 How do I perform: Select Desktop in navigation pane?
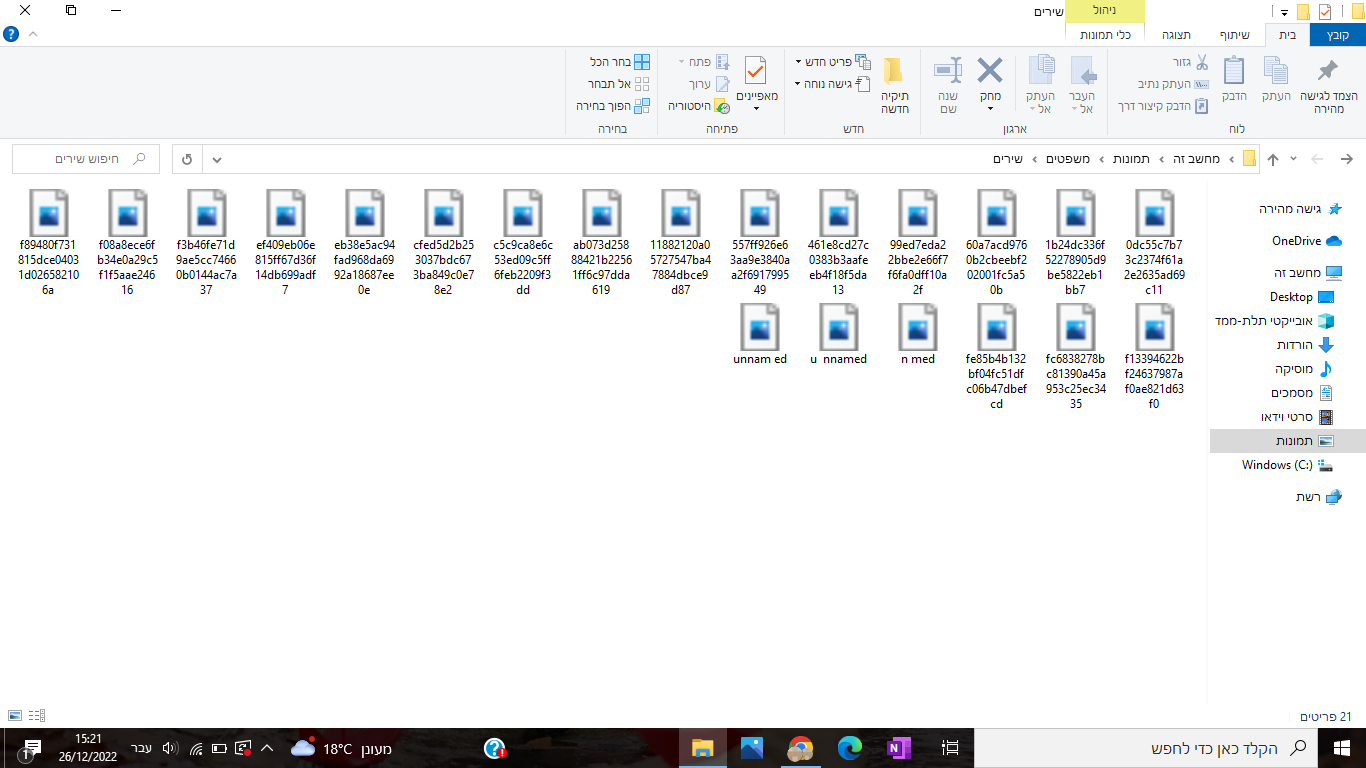(1302, 297)
